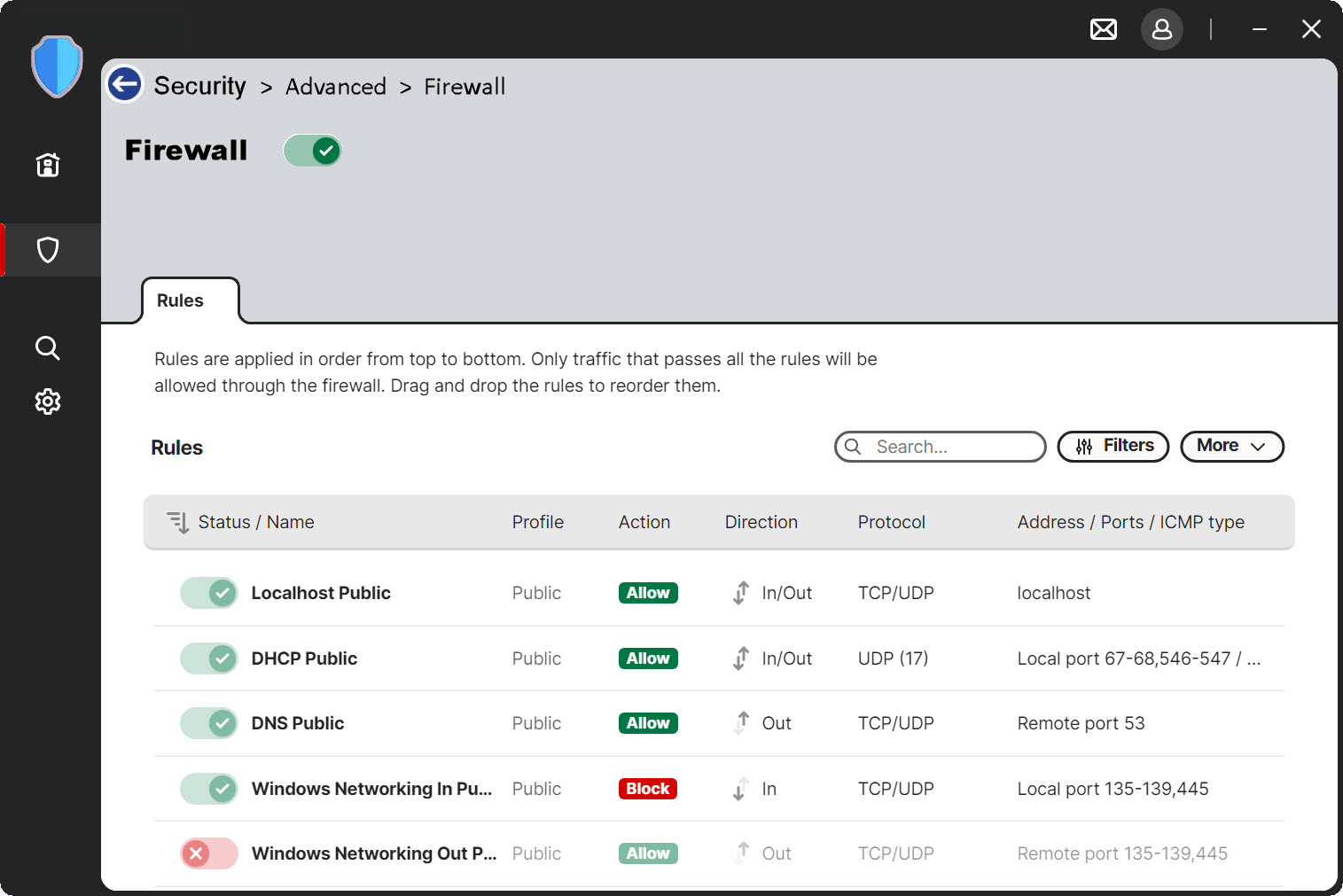Open the home dashboard sidebar icon
The height and width of the screenshot is (896, 1343).
coord(48,165)
